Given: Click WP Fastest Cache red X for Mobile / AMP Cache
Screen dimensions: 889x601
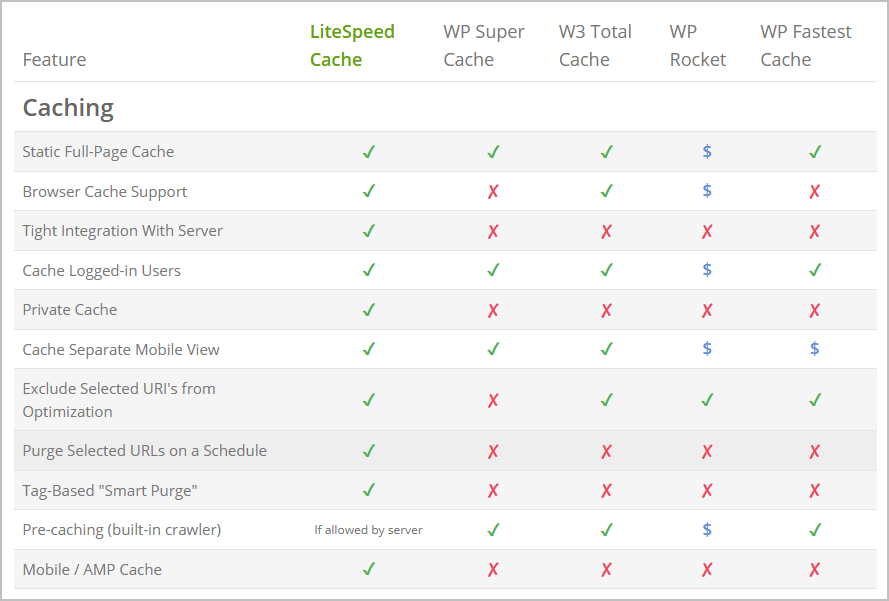Looking at the screenshot, I should [x=815, y=569].
